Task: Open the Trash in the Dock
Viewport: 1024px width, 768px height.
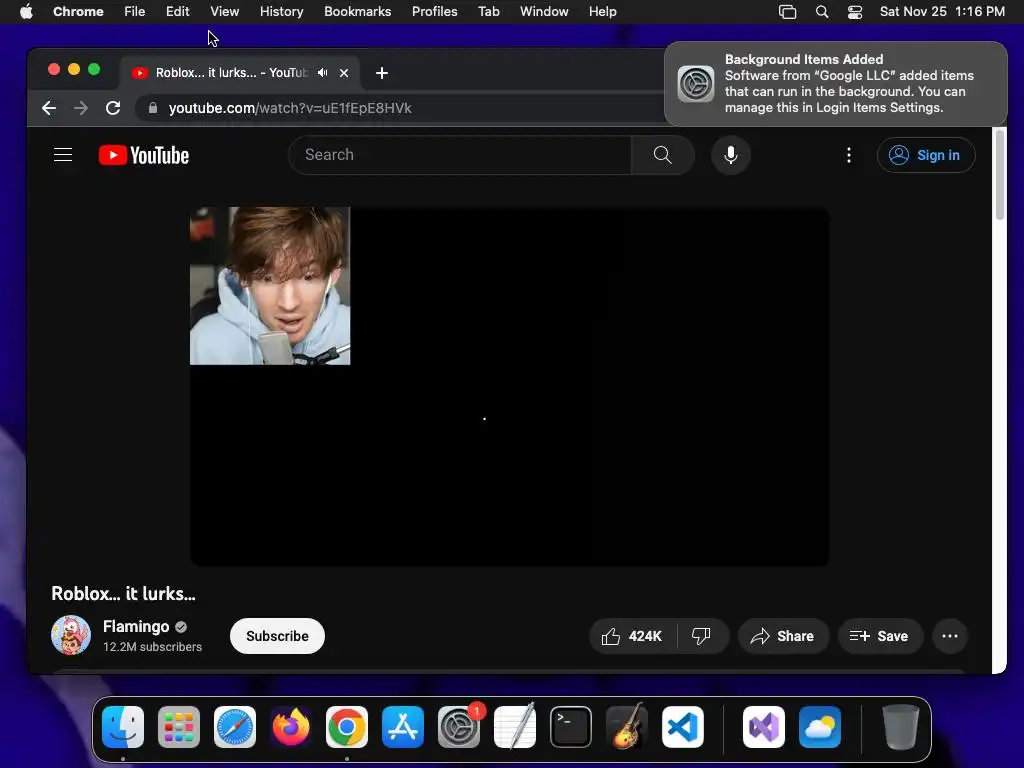Action: pos(901,727)
